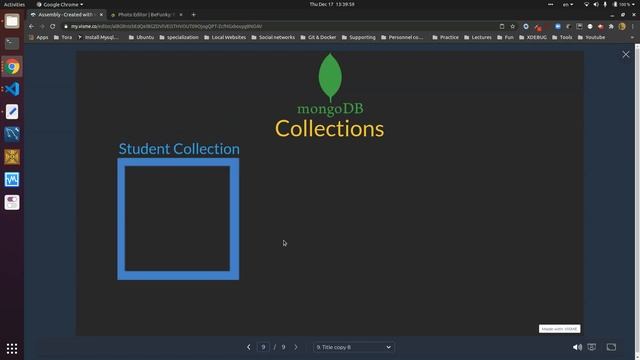Click the 'Student Collection' heading
Screen dimensions: 640x360
[x=179, y=149]
